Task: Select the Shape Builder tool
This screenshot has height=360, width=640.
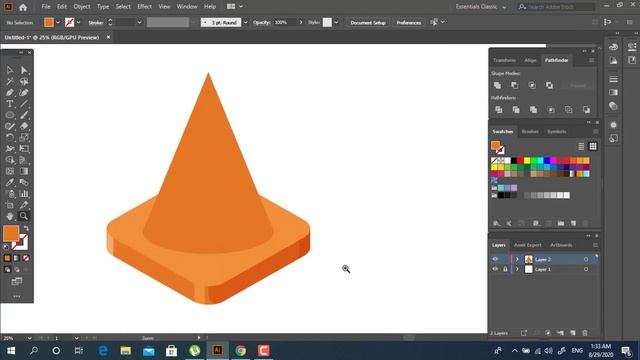Action: (10, 160)
